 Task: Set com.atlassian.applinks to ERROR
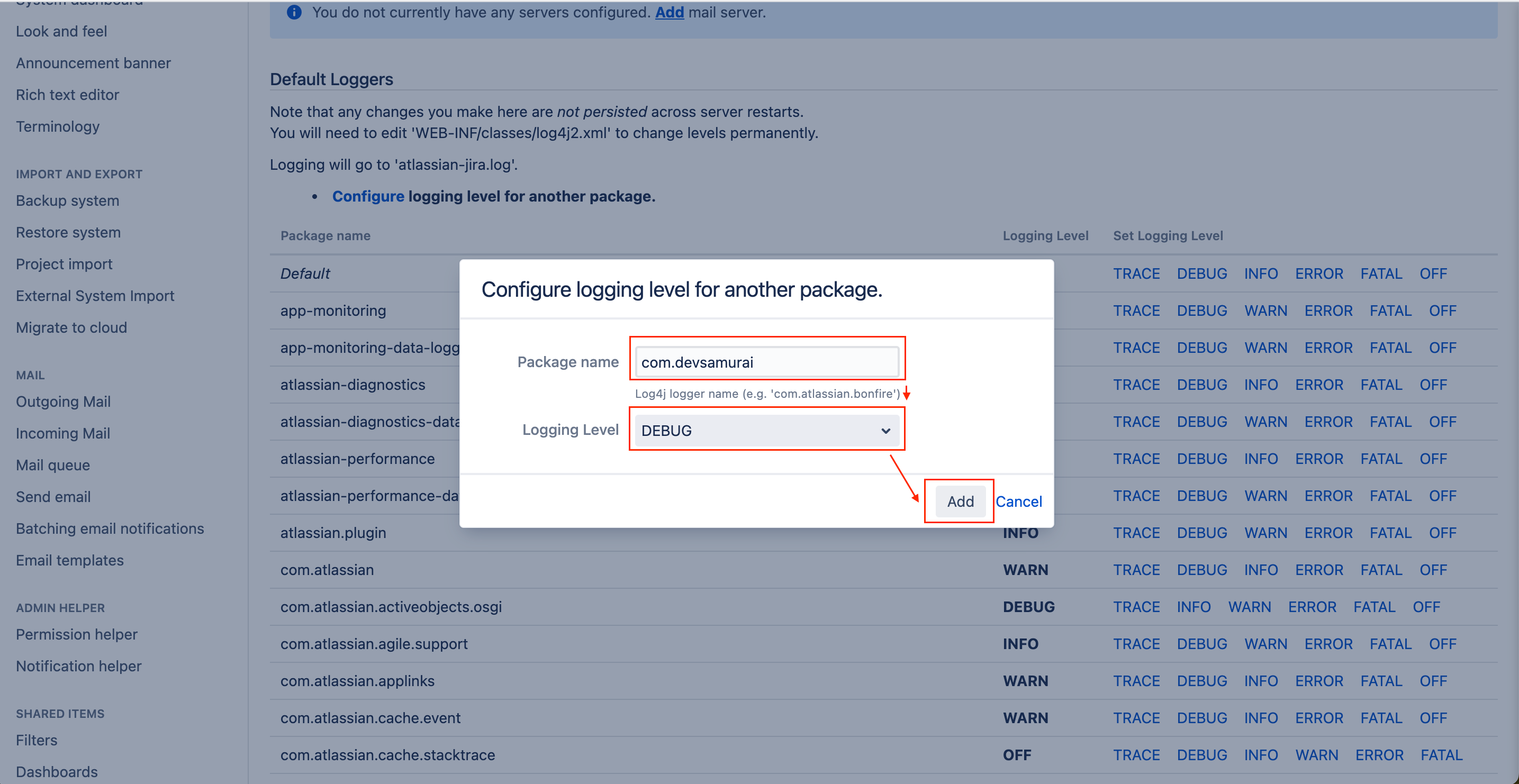point(1318,681)
